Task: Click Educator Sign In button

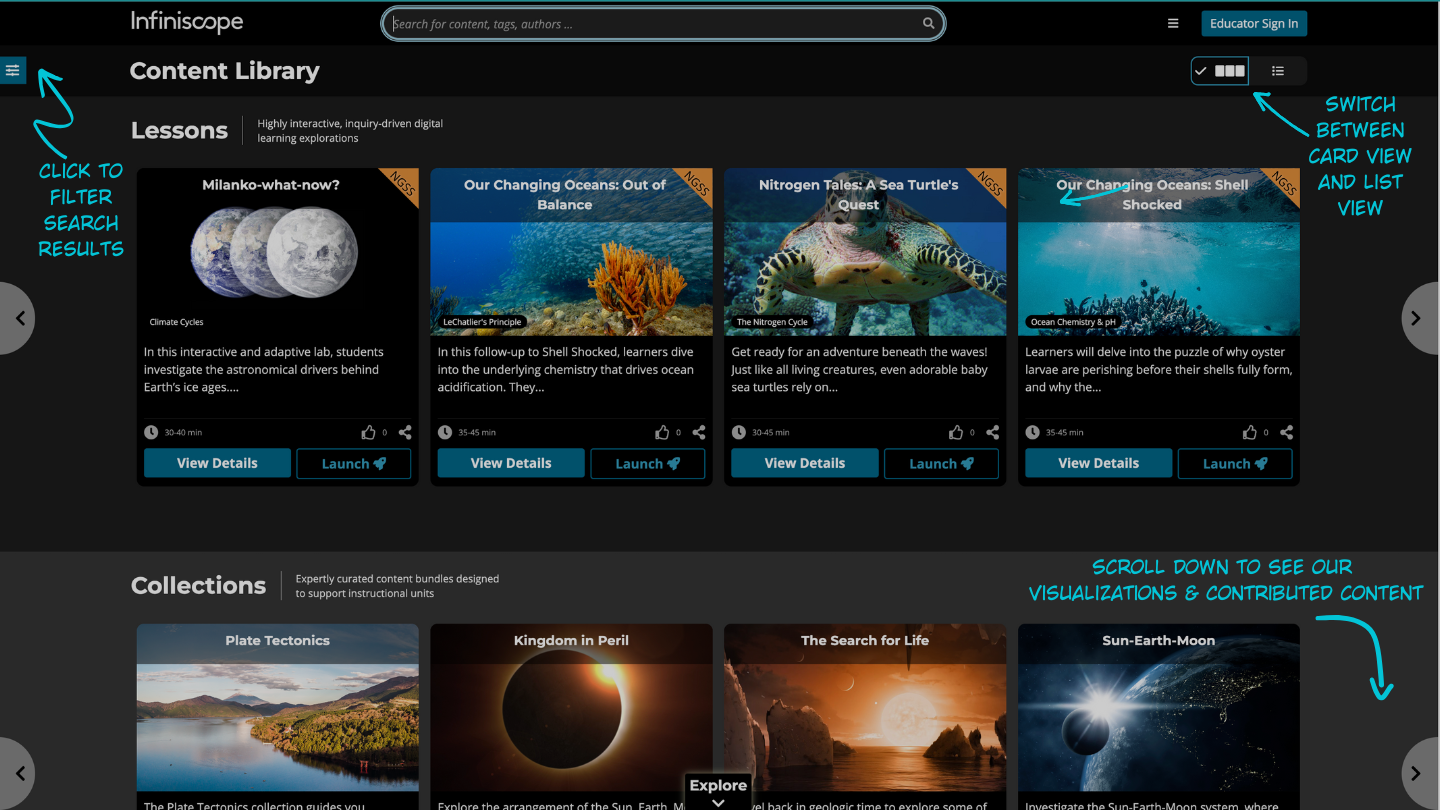Action: coord(1253,24)
